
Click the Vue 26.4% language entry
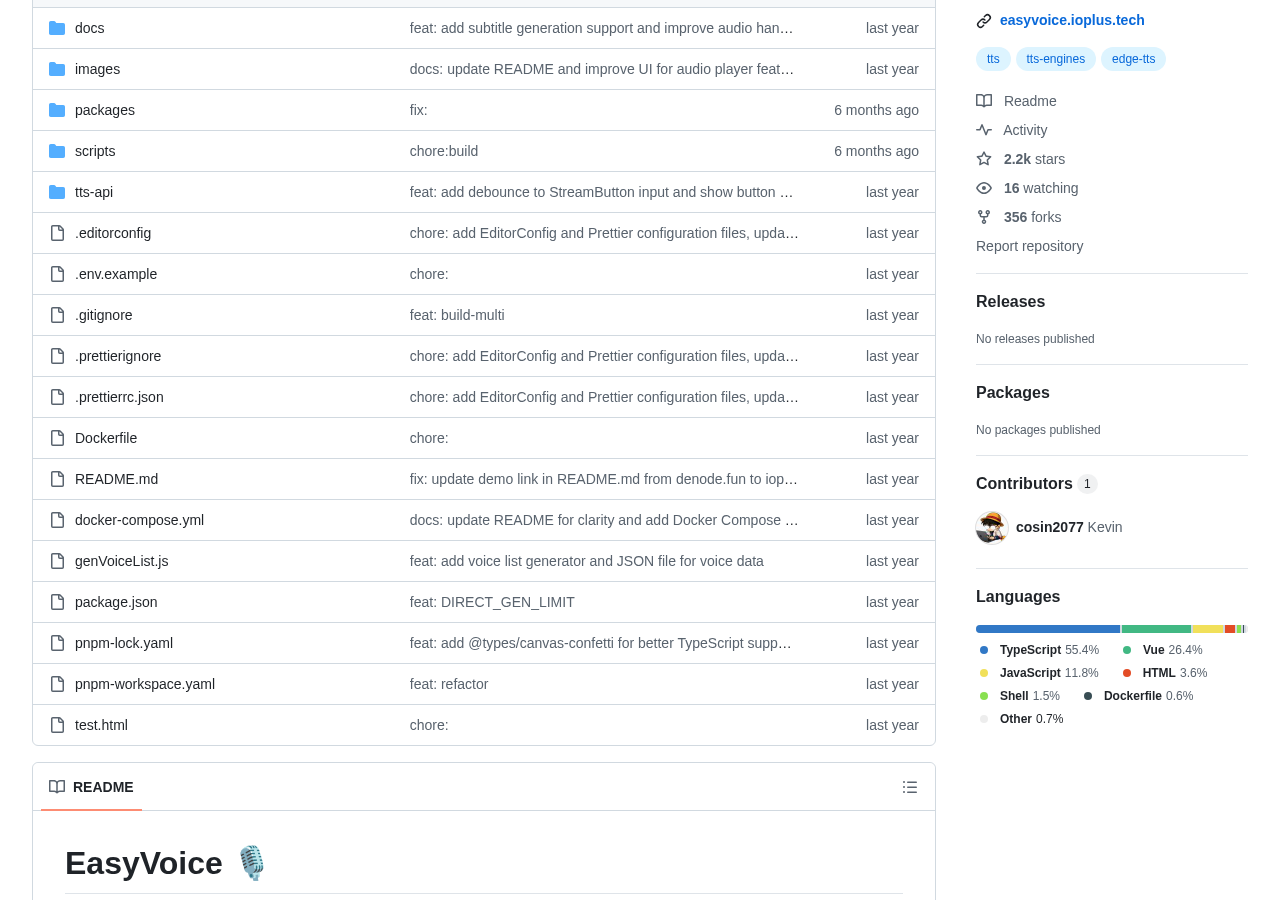click(1163, 650)
